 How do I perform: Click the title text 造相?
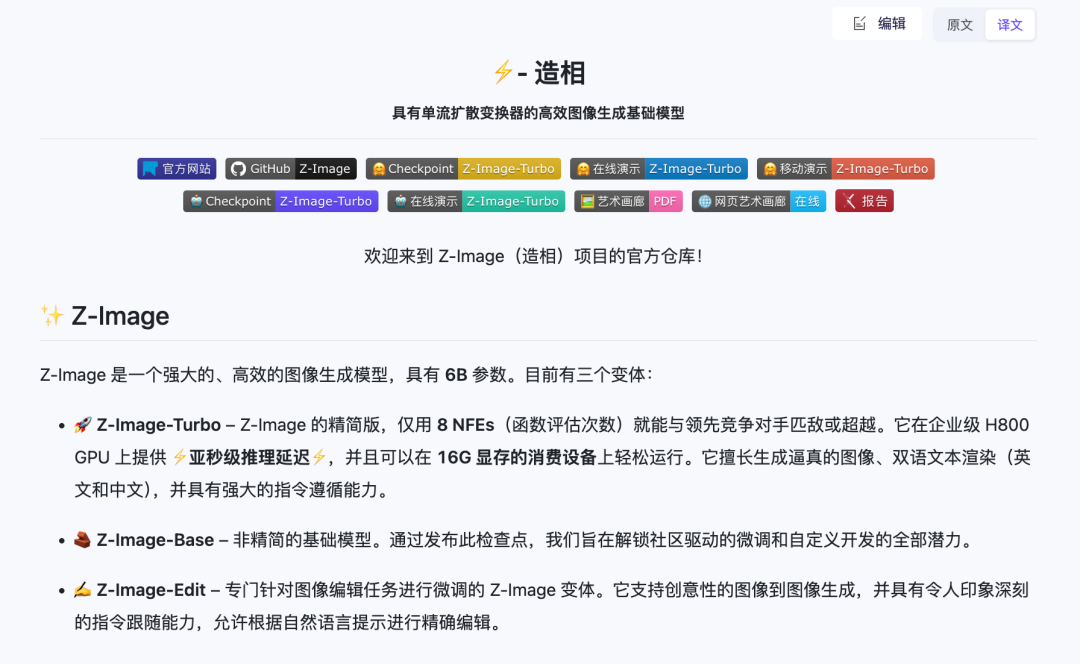click(559, 73)
